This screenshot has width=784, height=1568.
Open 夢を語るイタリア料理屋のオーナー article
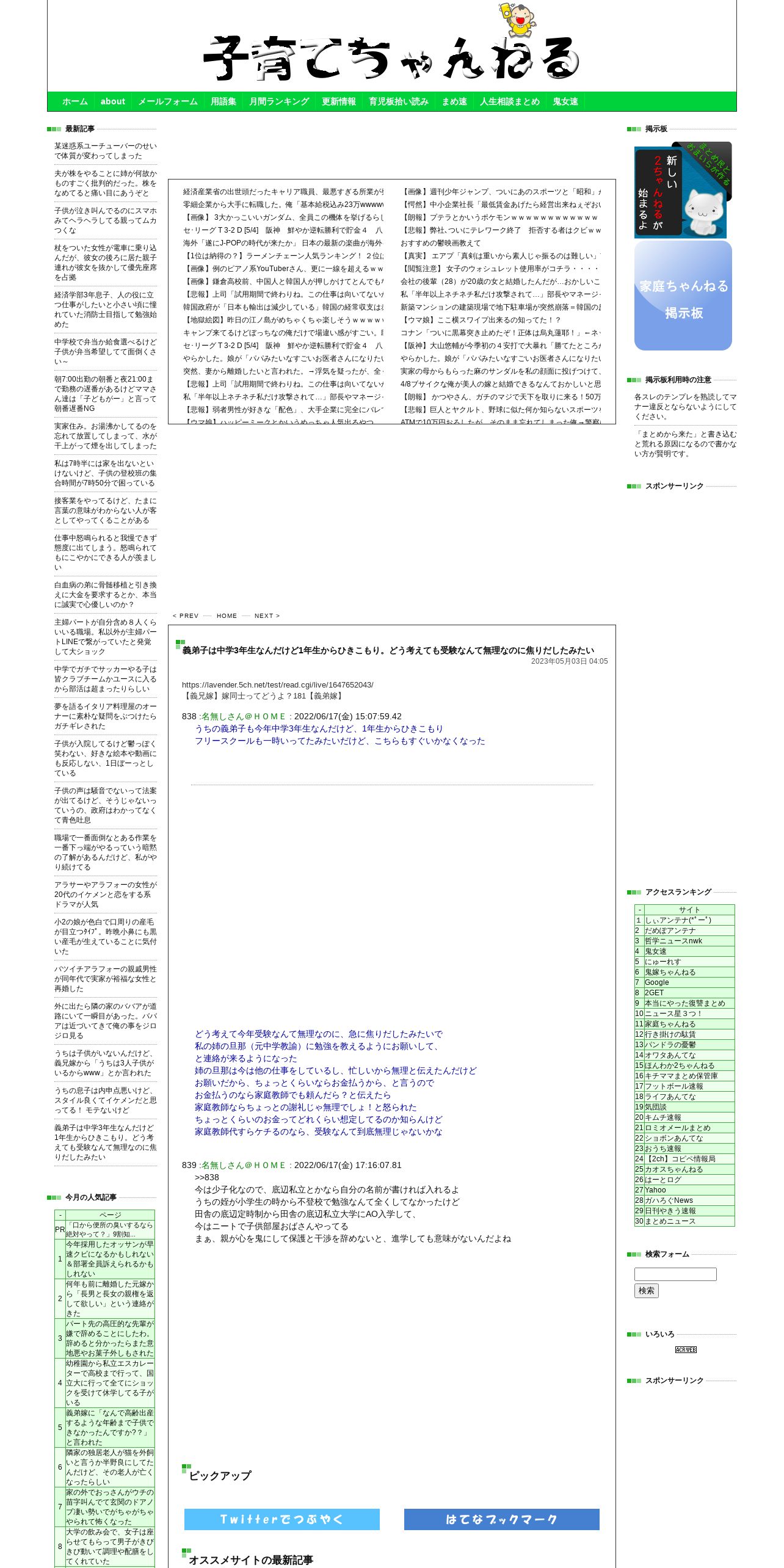[106, 716]
